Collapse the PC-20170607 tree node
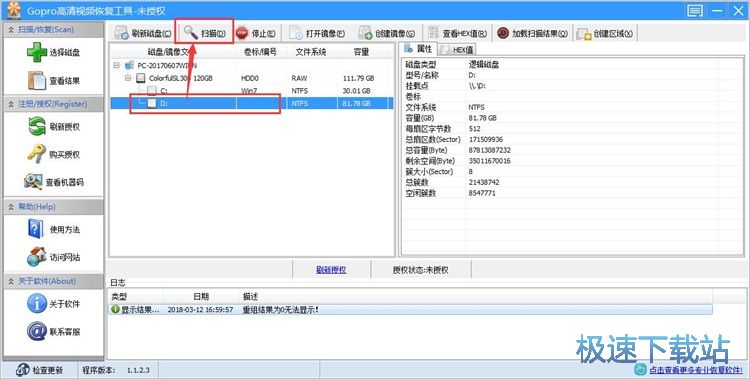Screen dimensions: 750x379 point(116,65)
